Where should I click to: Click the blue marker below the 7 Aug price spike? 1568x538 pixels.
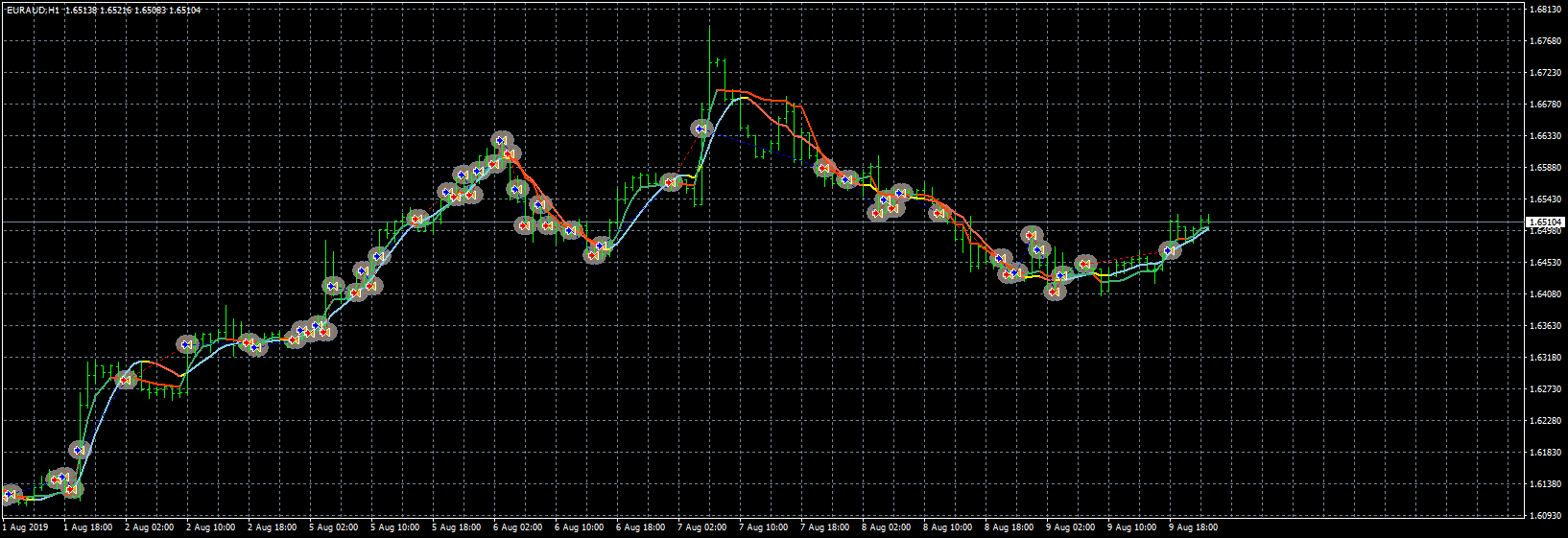(x=702, y=129)
